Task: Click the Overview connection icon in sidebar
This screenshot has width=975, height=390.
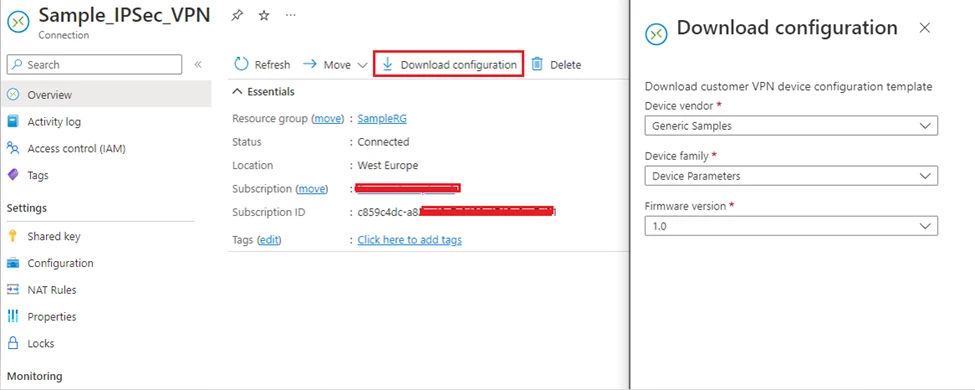Action: point(13,95)
